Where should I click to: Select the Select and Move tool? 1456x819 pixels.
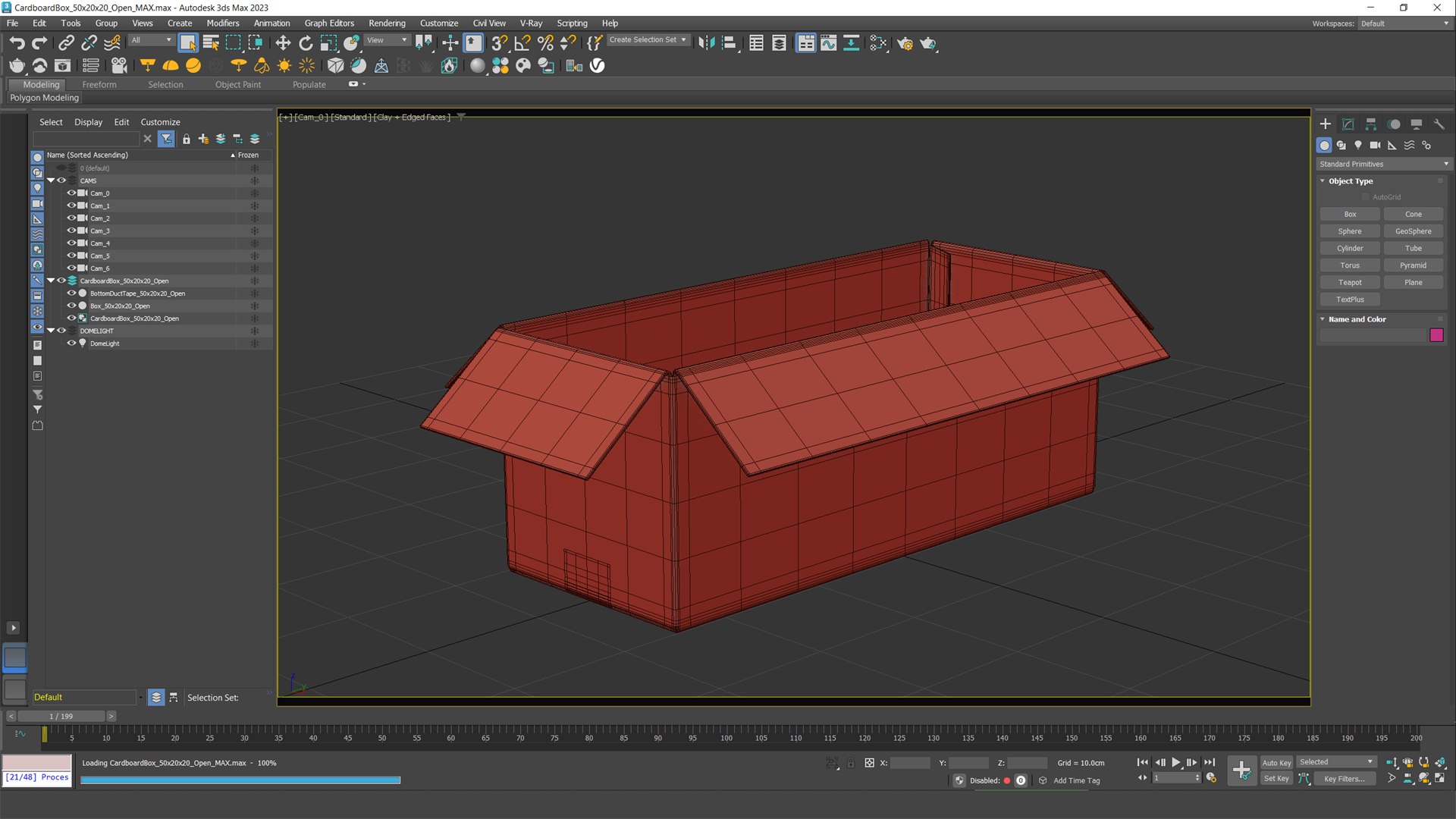(x=283, y=43)
